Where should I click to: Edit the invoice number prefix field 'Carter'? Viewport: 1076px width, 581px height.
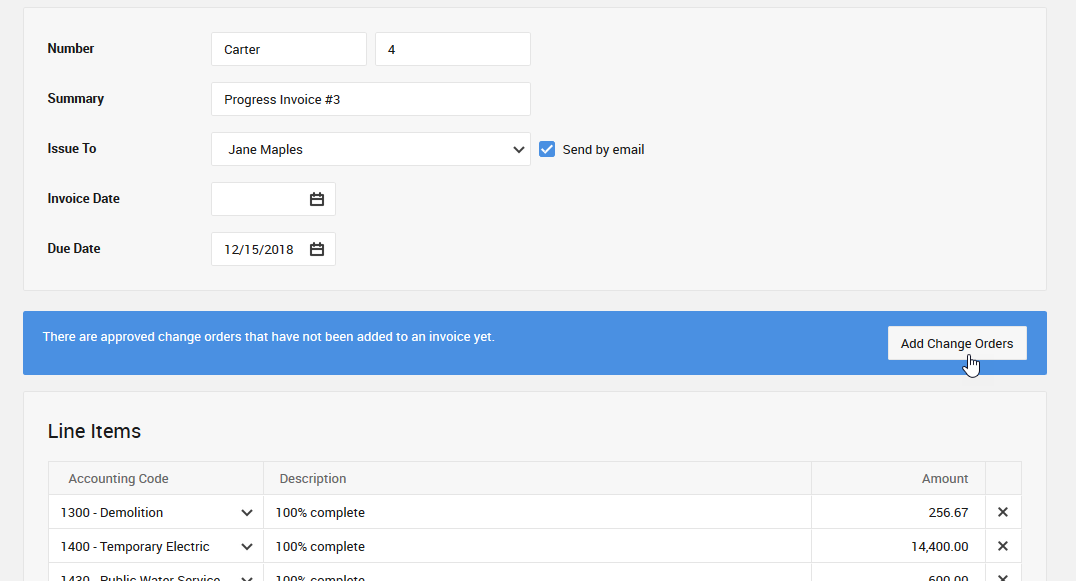coord(288,49)
